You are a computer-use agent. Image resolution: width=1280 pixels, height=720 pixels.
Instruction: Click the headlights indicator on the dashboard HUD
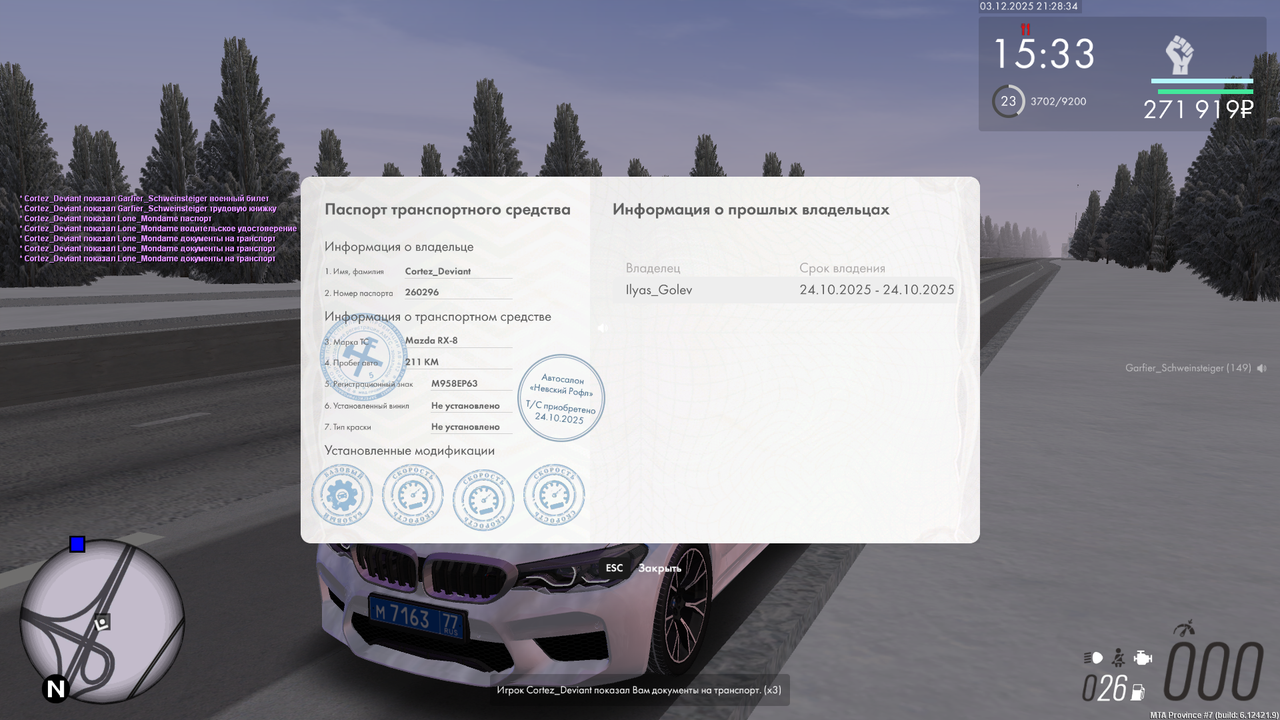click(x=1092, y=657)
